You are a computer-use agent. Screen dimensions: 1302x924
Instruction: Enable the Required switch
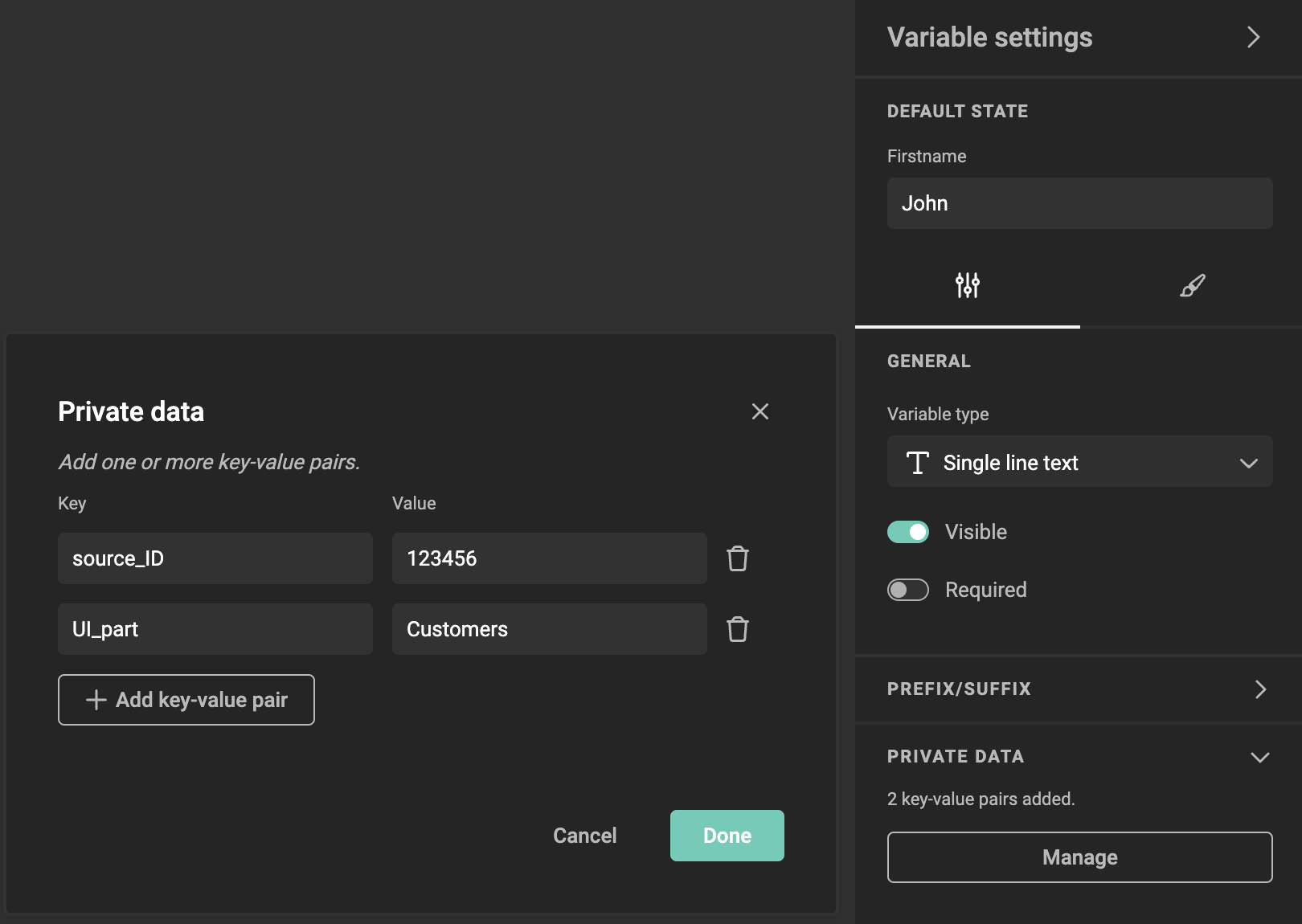click(908, 590)
